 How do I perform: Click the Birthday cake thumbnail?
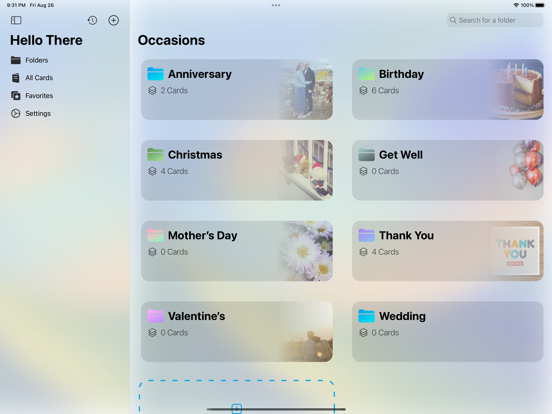click(516, 89)
